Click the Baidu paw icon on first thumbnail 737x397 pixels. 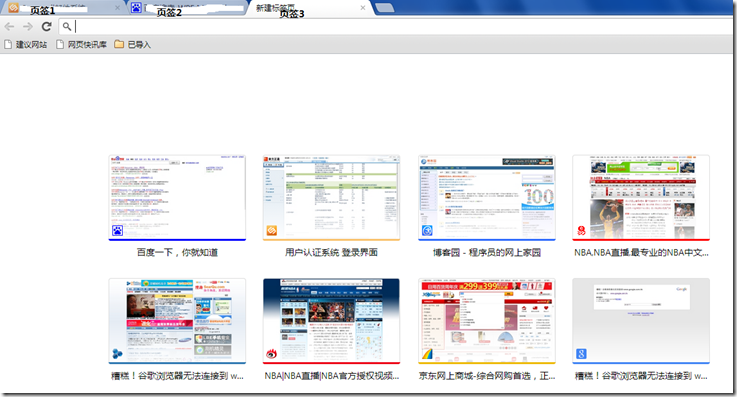[118, 230]
